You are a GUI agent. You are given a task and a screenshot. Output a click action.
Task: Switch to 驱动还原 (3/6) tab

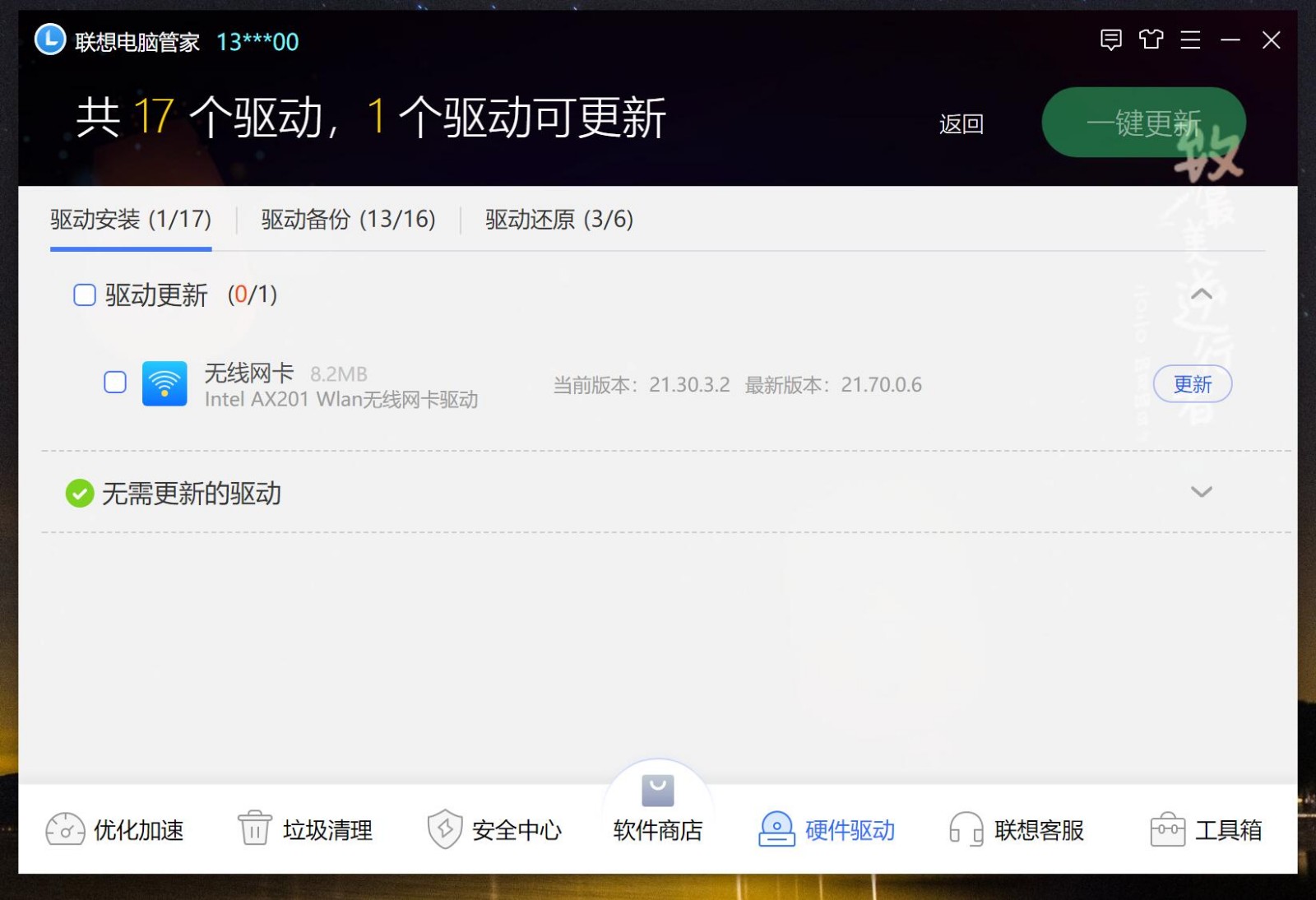(x=559, y=219)
